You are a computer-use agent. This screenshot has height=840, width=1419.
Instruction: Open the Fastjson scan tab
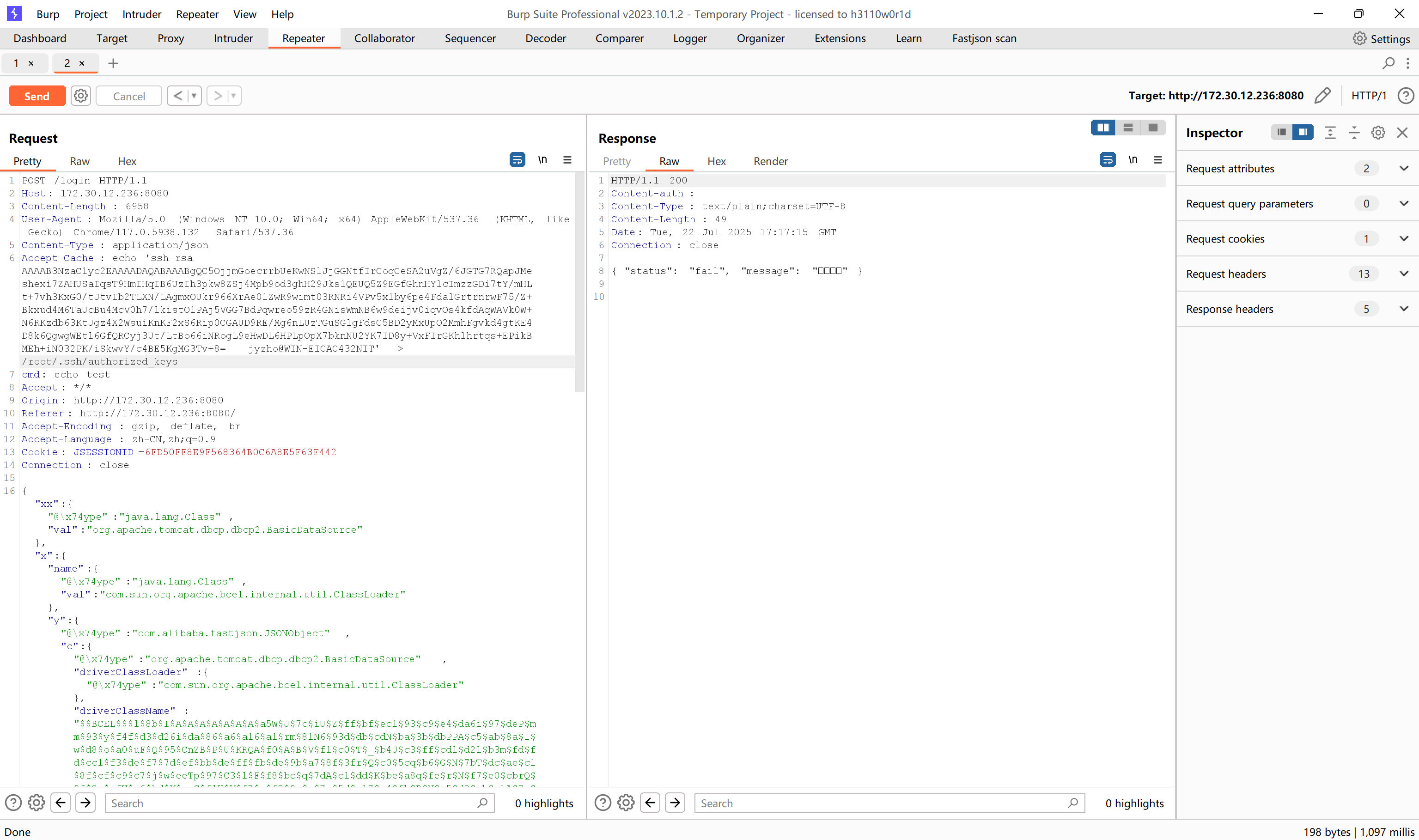984,38
